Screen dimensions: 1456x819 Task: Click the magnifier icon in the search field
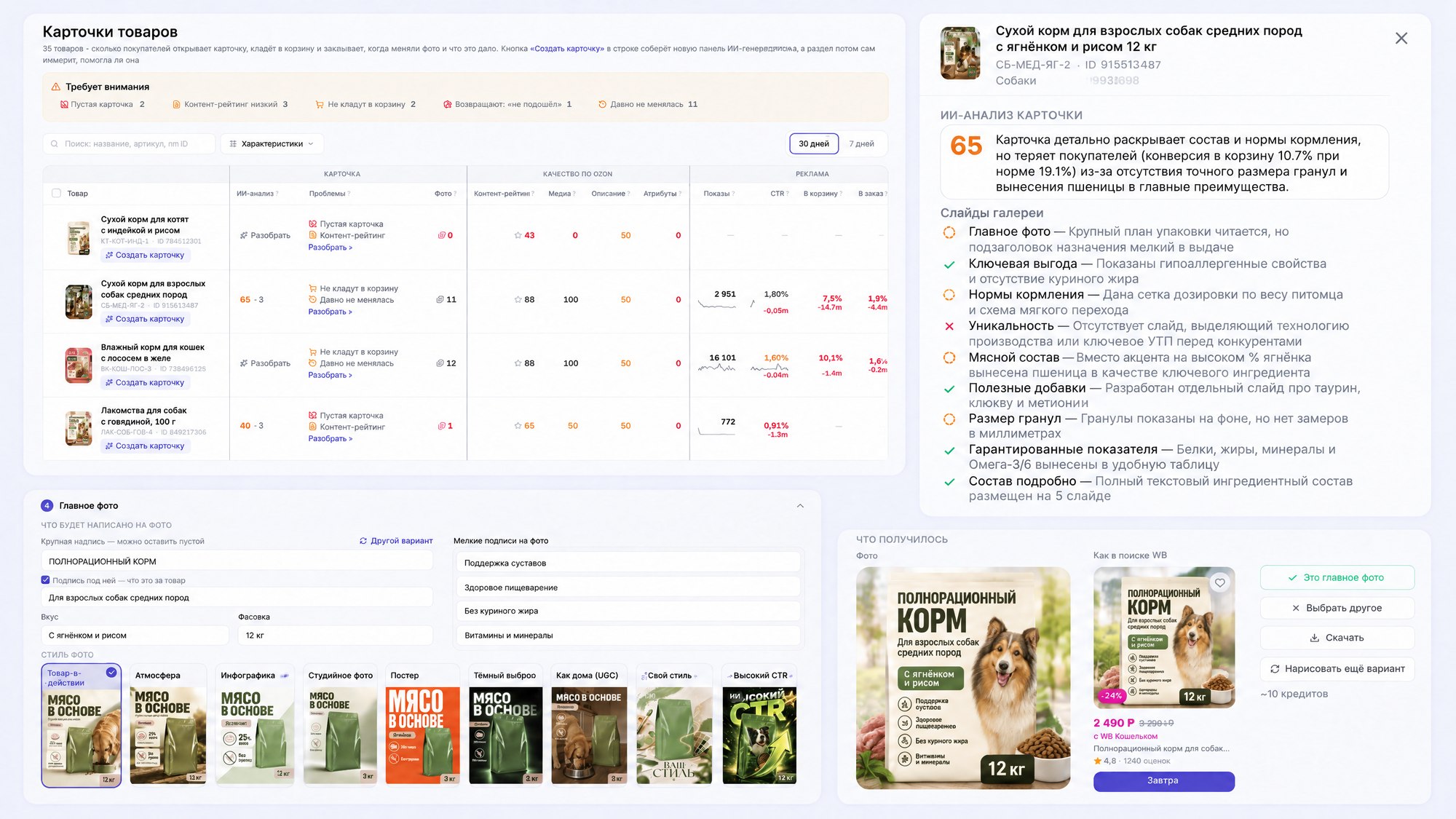(x=55, y=144)
